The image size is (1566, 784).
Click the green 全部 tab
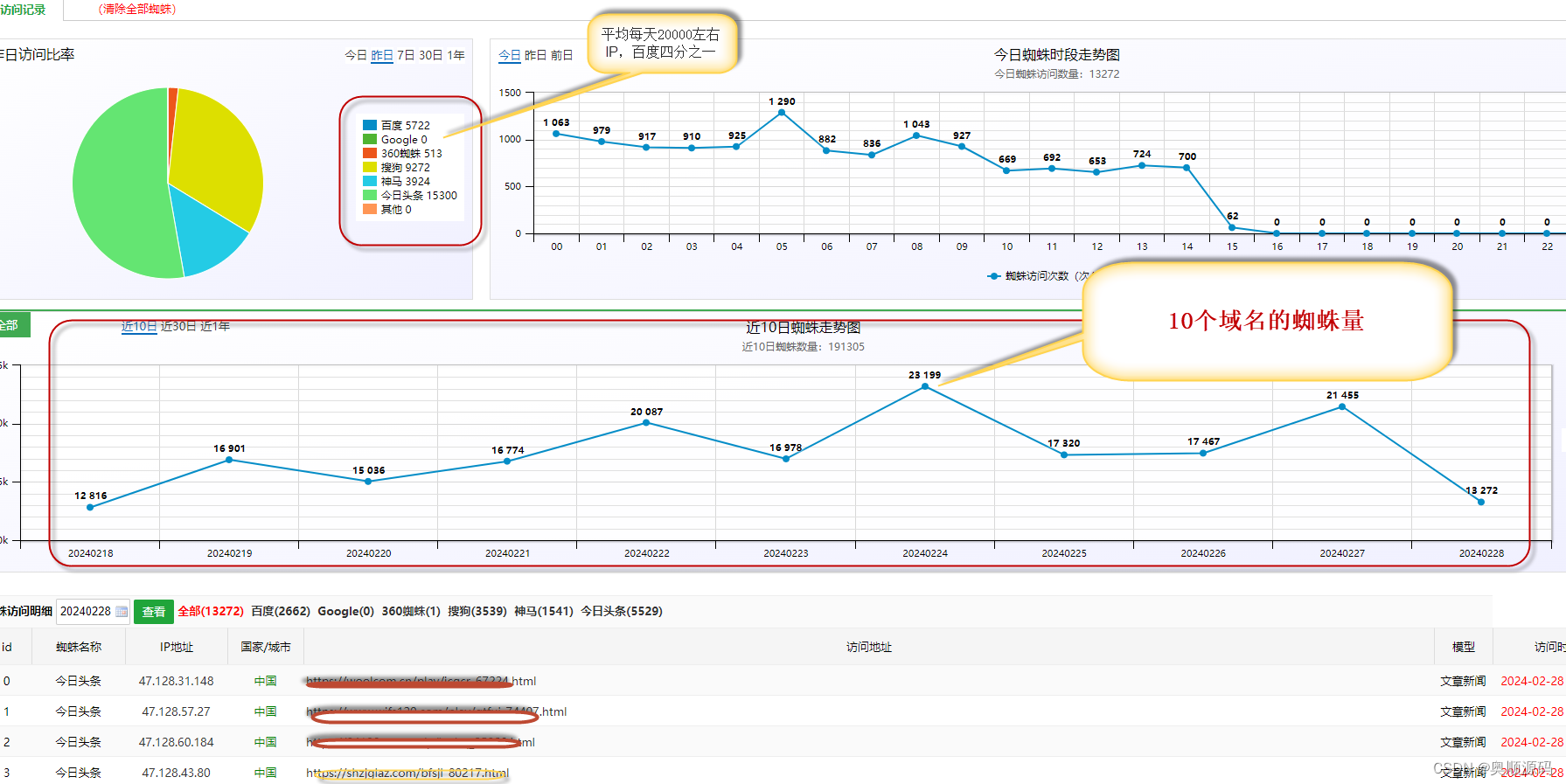coord(13,325)
